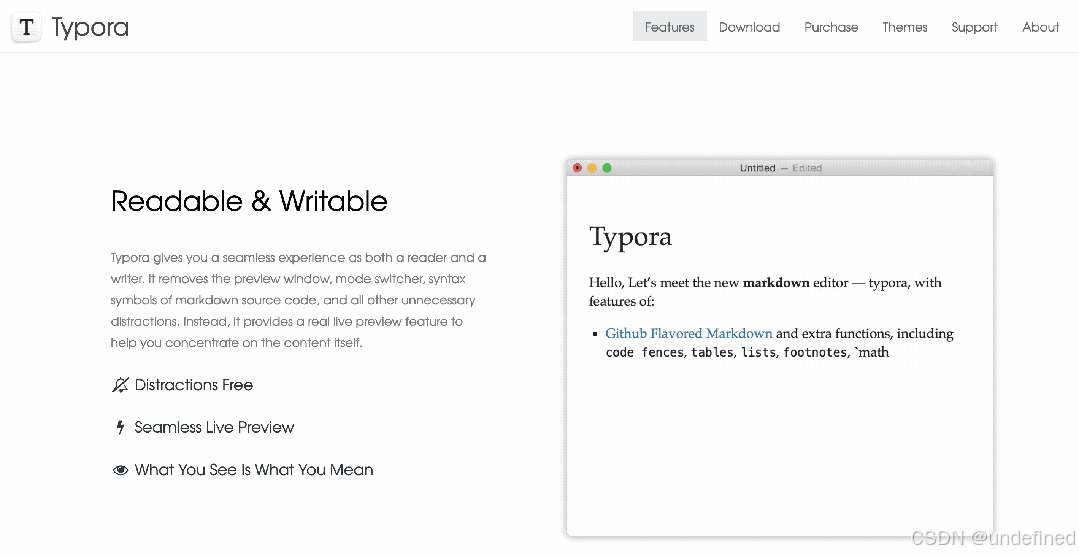Go to the Download page

coord(749,27)
